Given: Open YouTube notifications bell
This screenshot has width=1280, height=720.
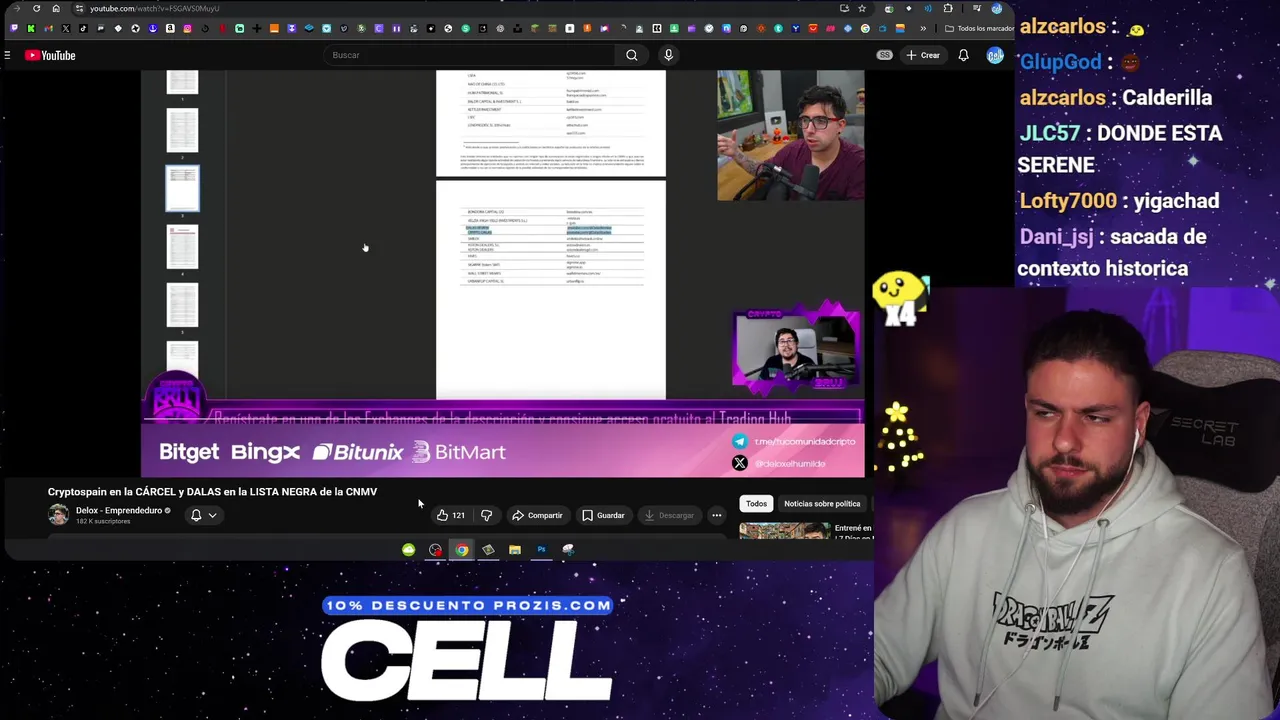Looking at the screenshot, I should pos(963,55).
